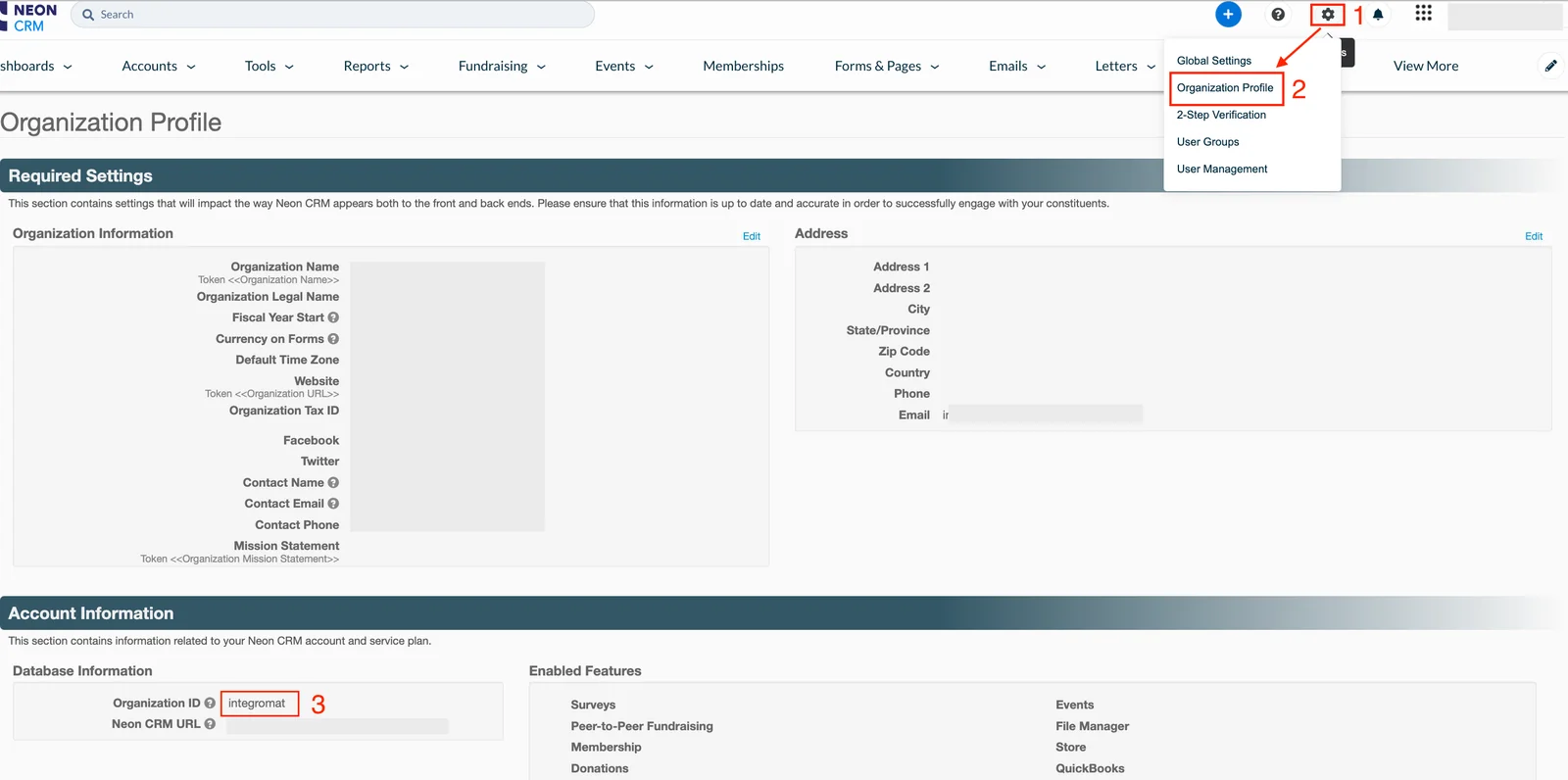Select 2-Step Verification from the dropdown

pyautogui.click(x=1221, y=115)
